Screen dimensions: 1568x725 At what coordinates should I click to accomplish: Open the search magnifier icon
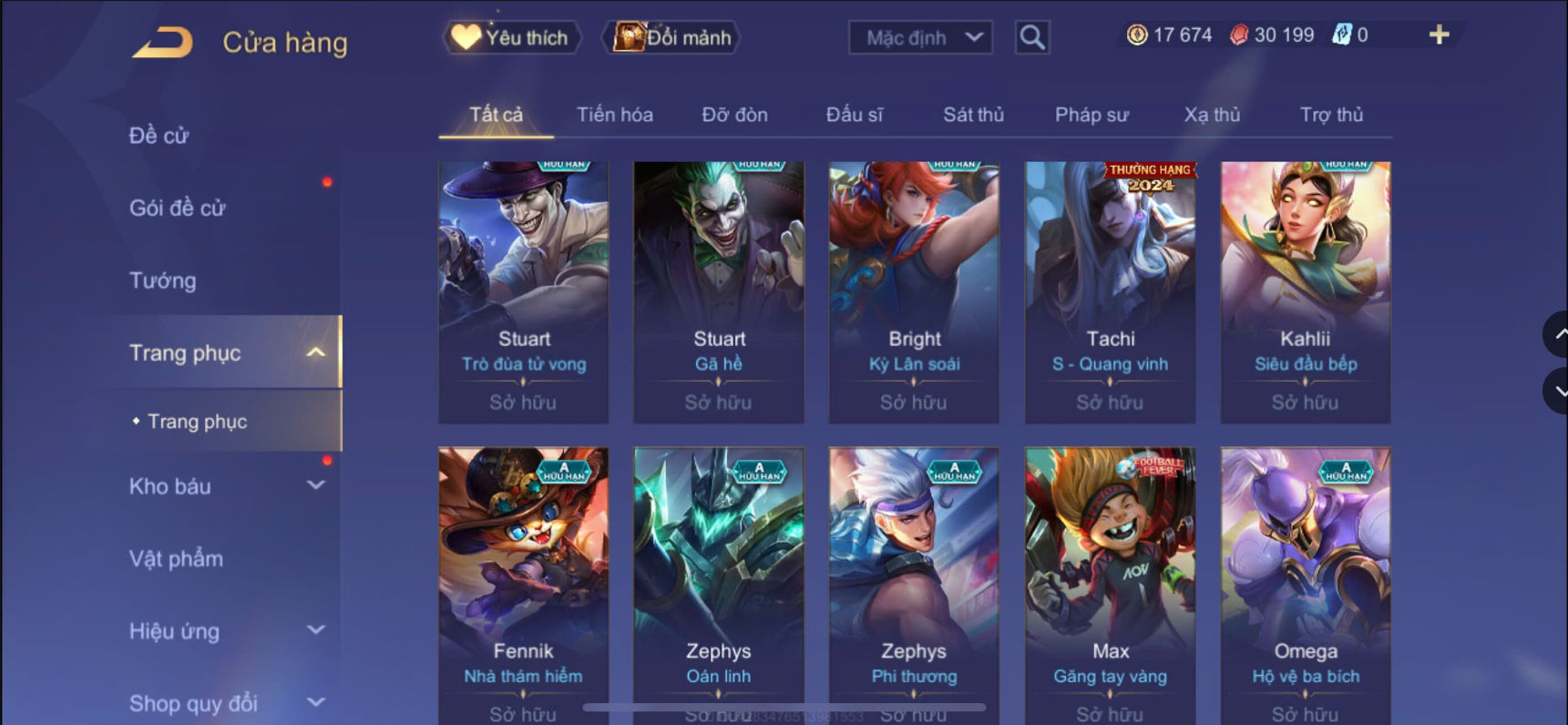click(x=1032, y=37)
